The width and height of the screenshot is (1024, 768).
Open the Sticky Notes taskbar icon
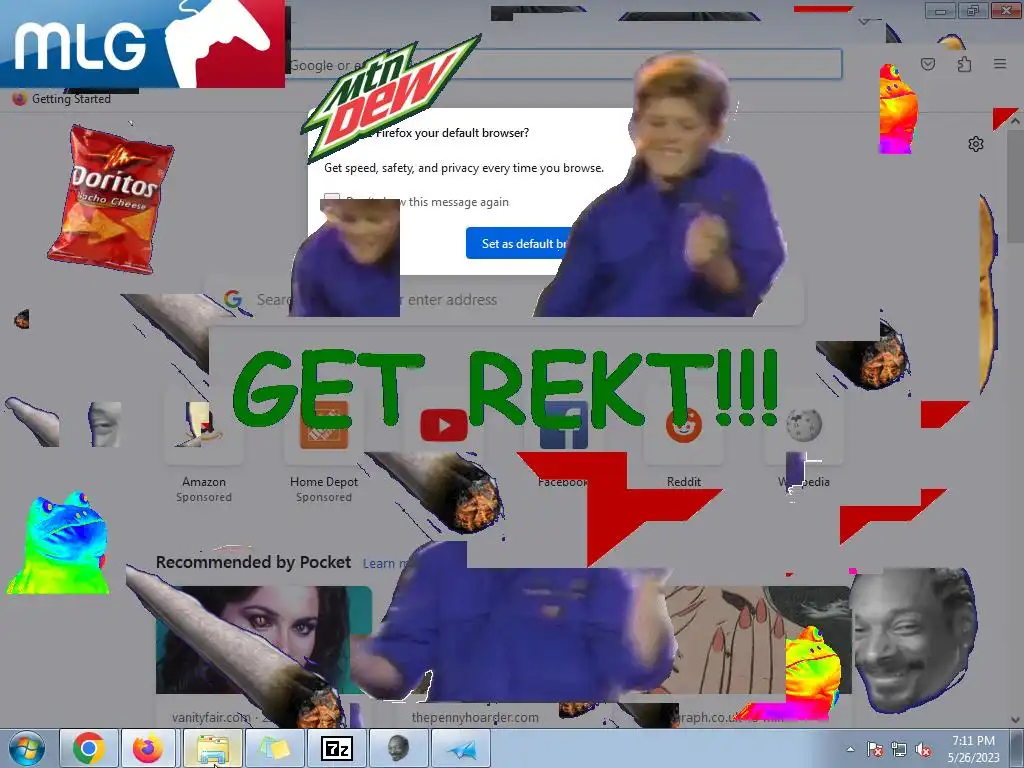[275, 748]
